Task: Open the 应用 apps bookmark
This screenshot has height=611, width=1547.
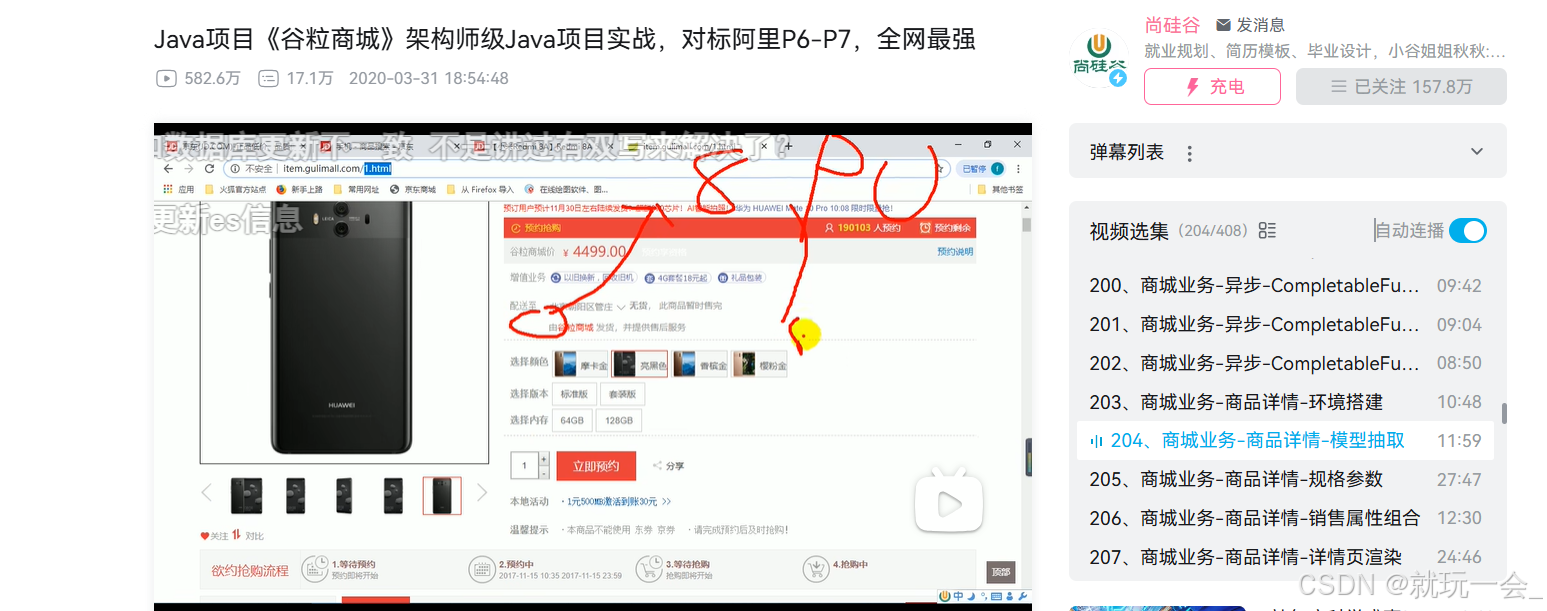Action: coord(180,189)
